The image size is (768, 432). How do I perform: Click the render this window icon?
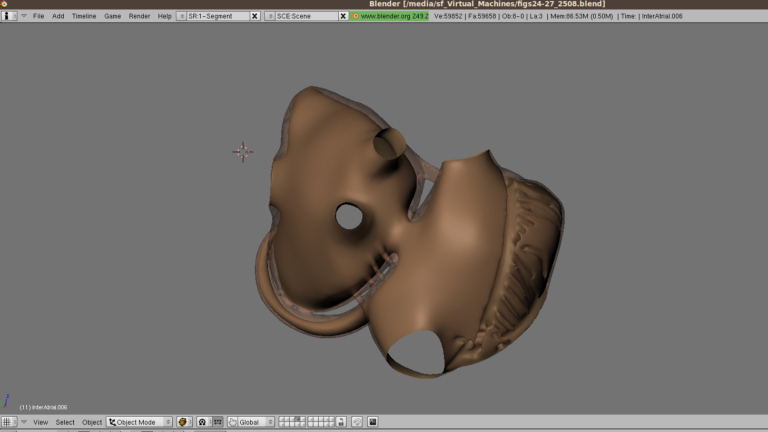(x=373, y=422)
